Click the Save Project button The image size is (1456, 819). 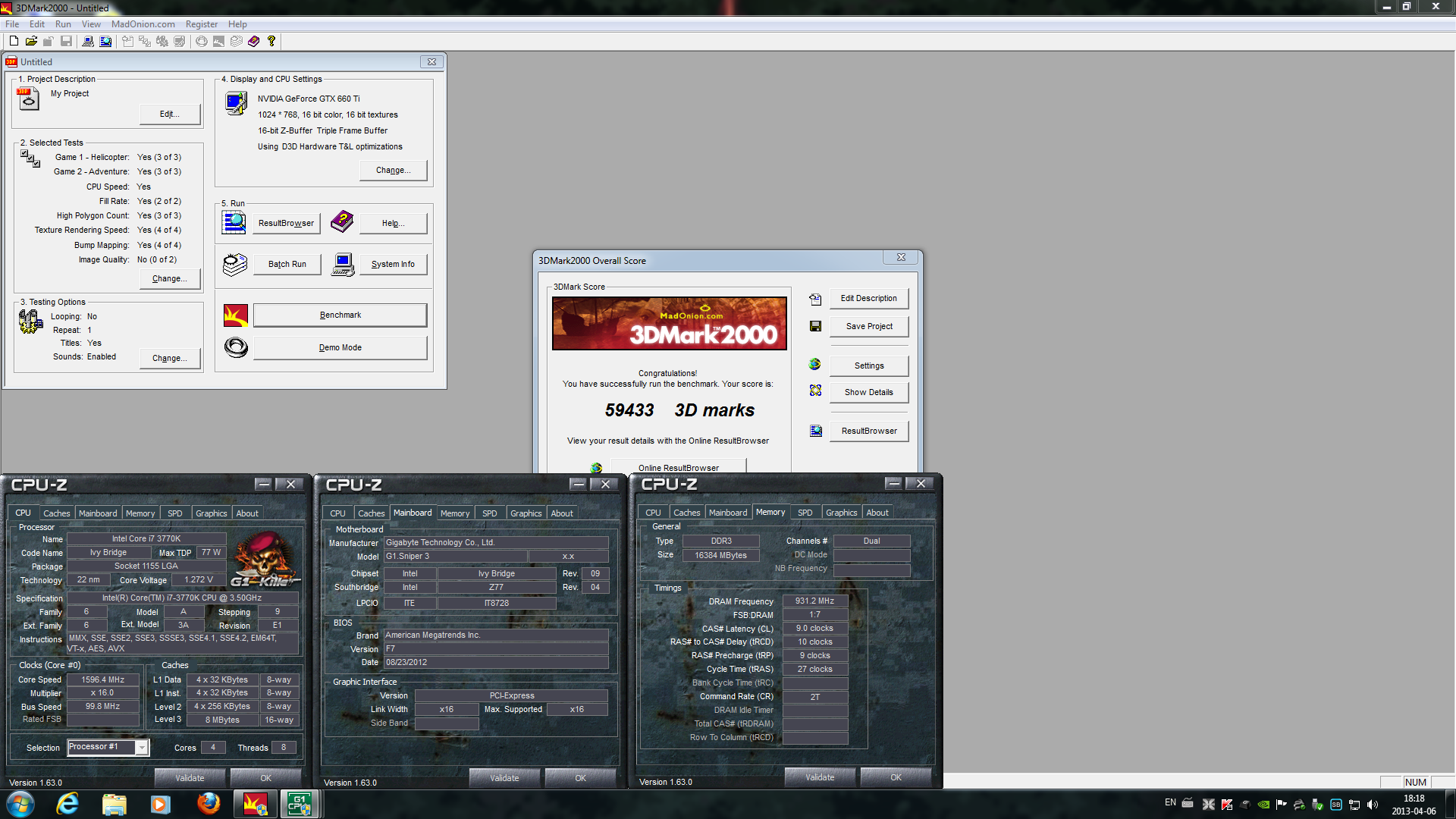(869, 327)
